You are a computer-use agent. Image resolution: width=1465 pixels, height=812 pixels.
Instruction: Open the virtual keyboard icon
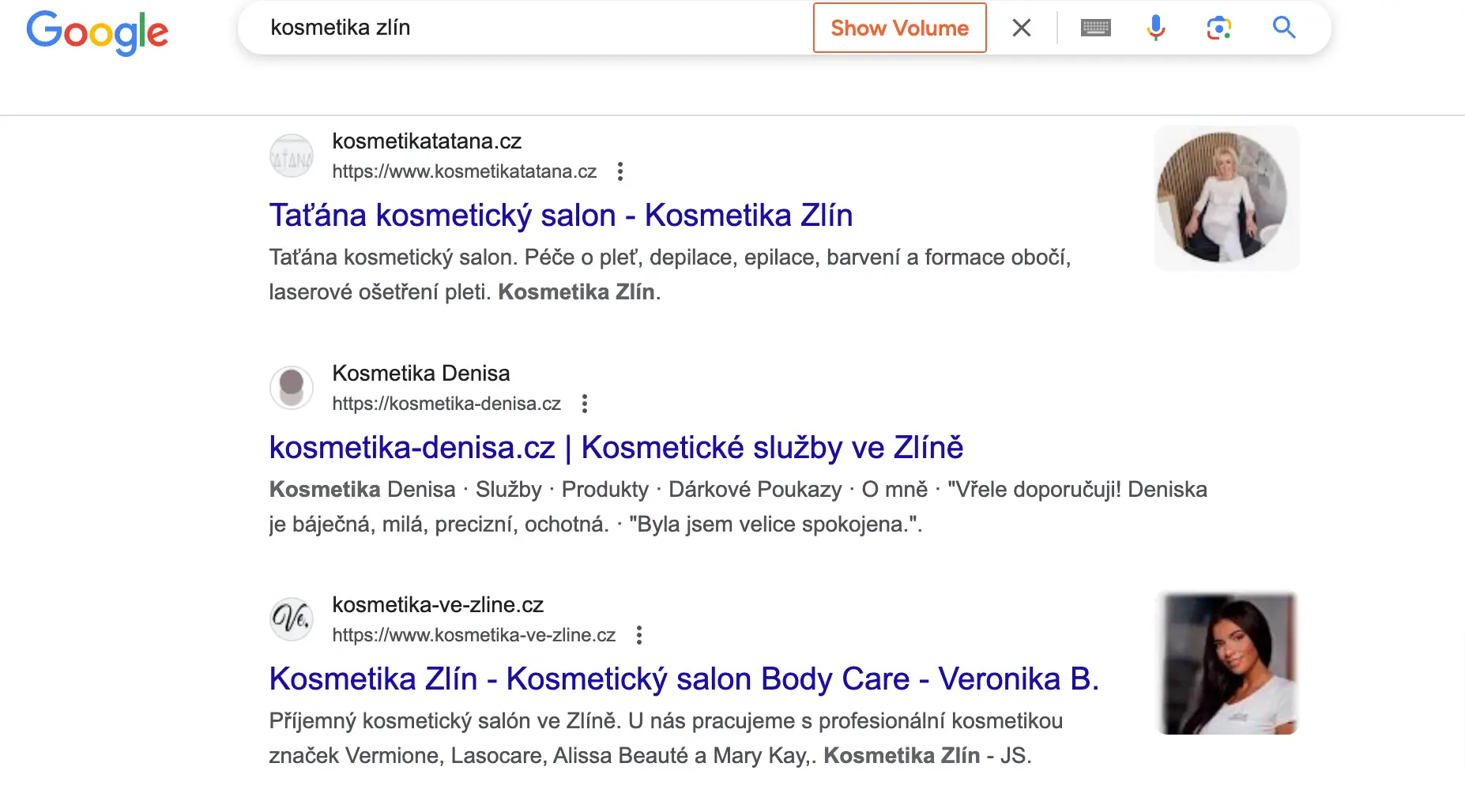[x=1095, y=27]
